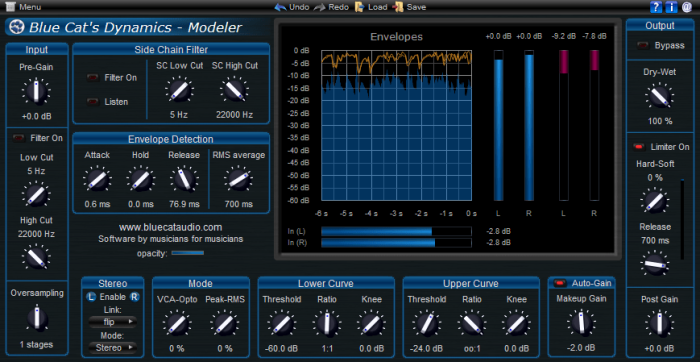Click the envelope Release knob

pos(183,179)
